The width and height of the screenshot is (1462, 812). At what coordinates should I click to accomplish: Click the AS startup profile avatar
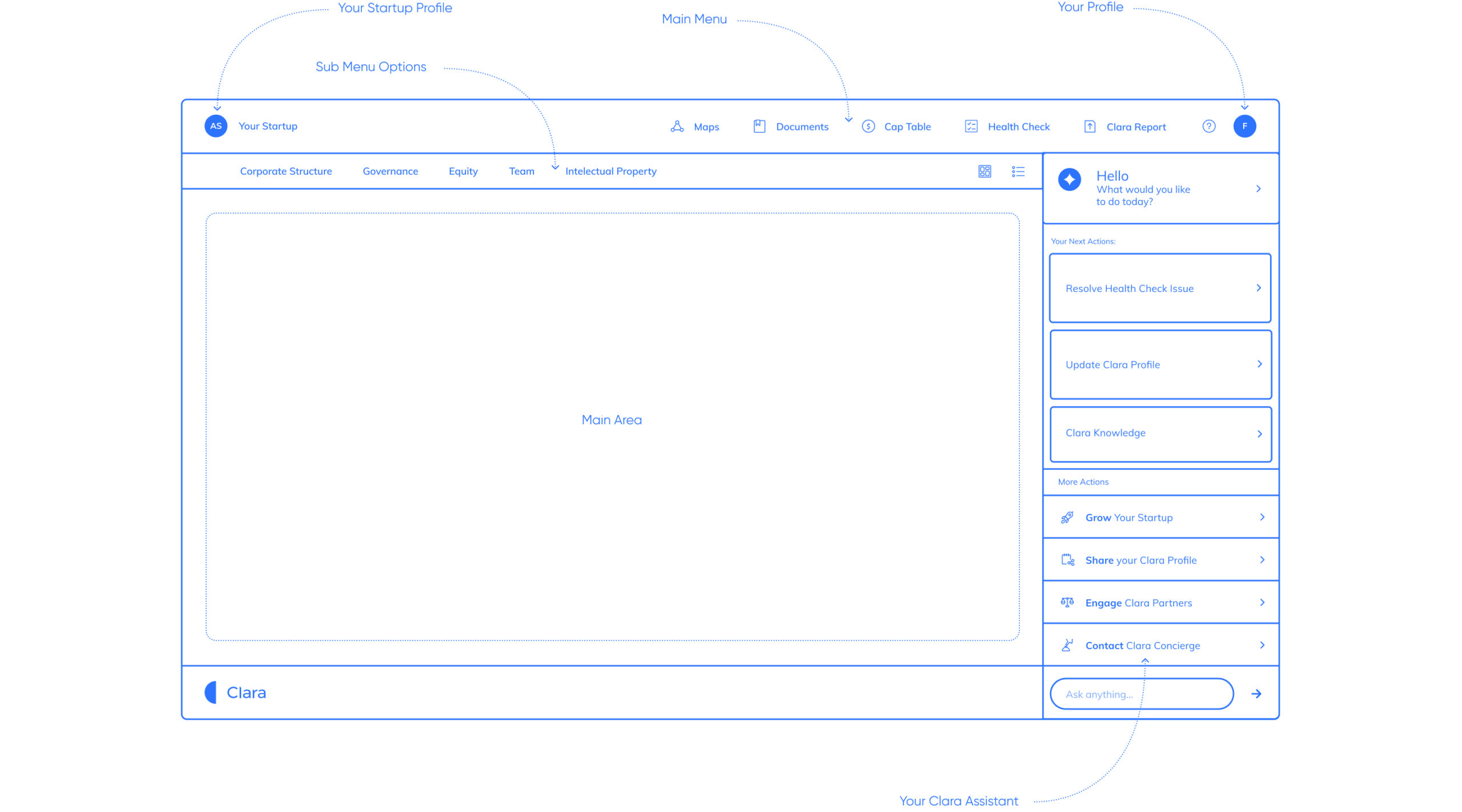pyautogui.click(x=216, y=126)
